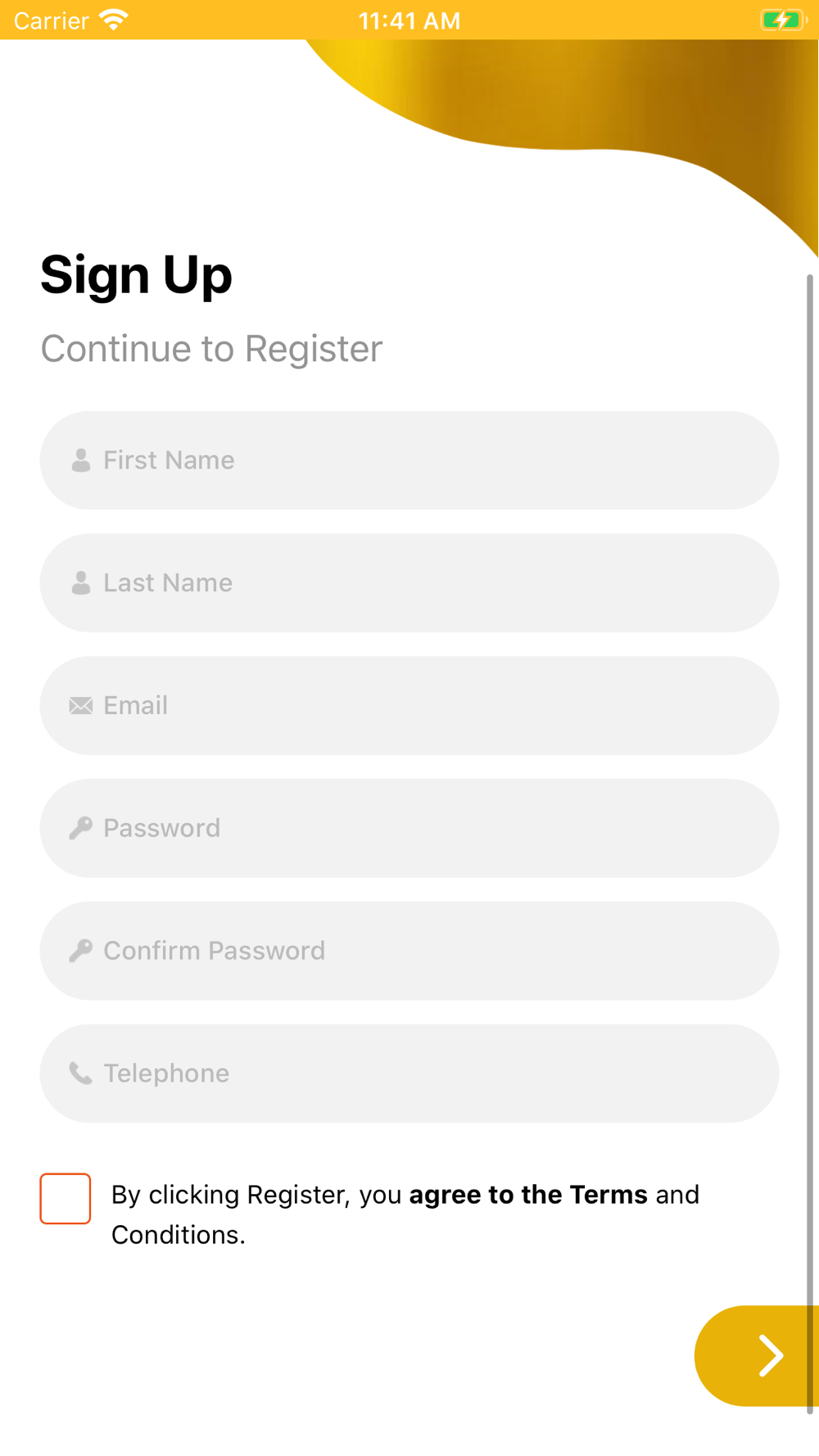The image size is (819, 1456).
Task: Click the person icon beside First Name
Action: click(x=81, y=460)
